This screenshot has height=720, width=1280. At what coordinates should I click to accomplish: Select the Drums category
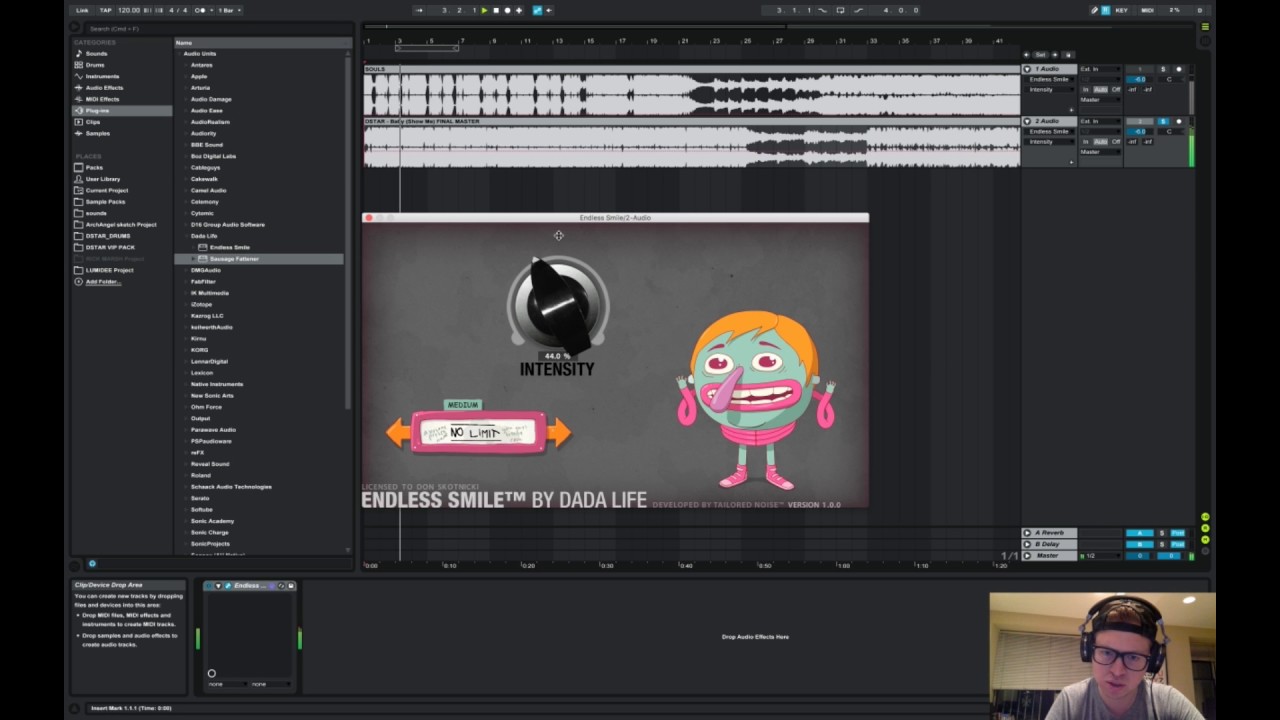point(95,65)
